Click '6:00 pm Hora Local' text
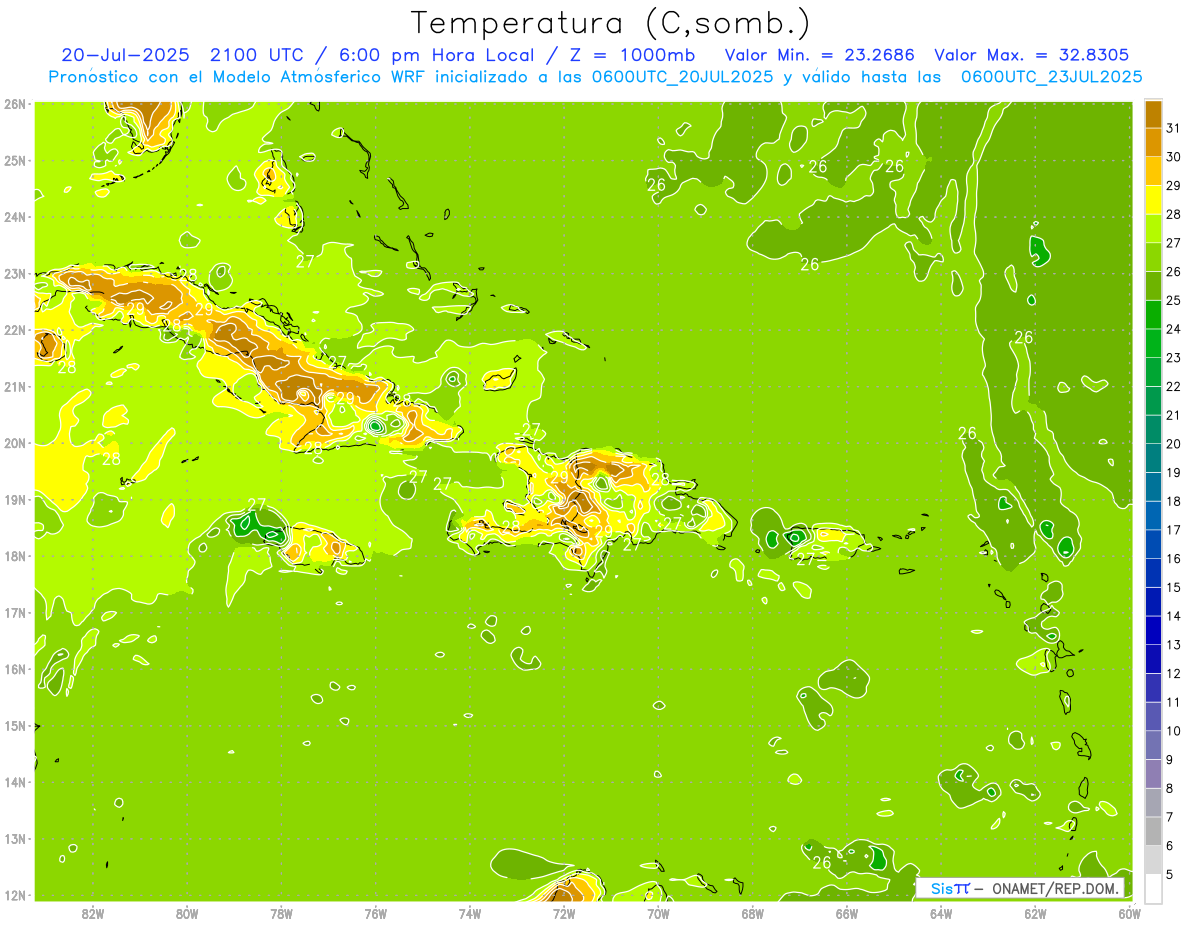1200x927 pixels. [x=437, y=55]
